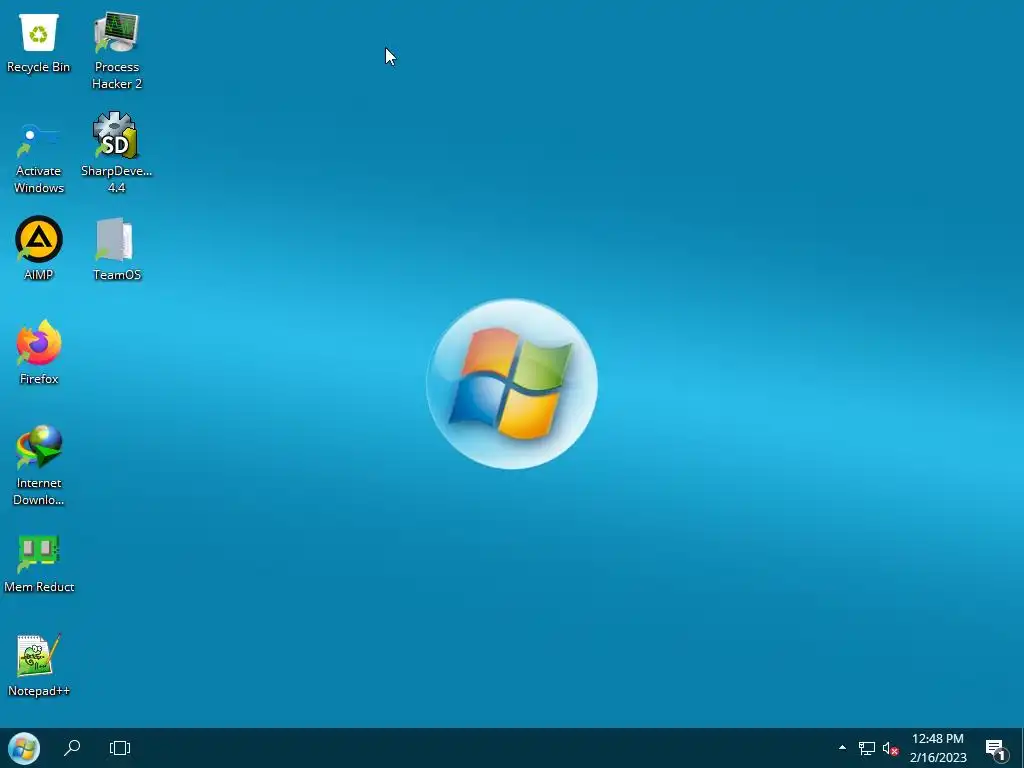Open the Action Center notification icon

pyautogui.click(x=997, y=750)
